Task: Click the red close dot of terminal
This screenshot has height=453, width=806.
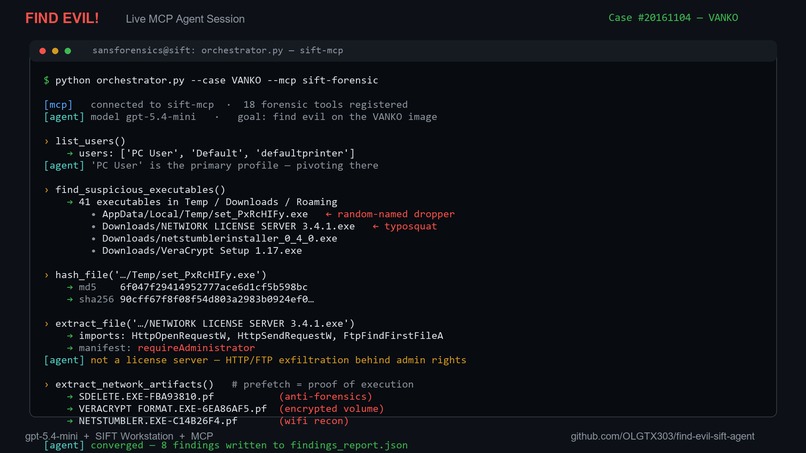Action: (x=43, y=51)
